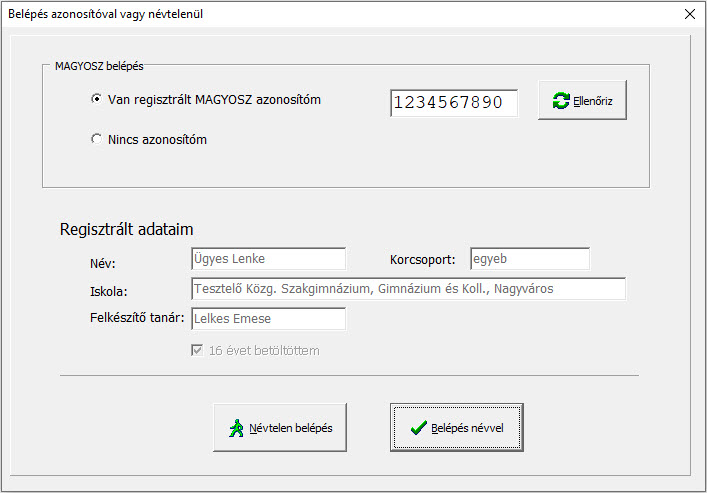707x493 pixels.
Task: Click the Korcsoport: label text
Action: click(422, 260)
